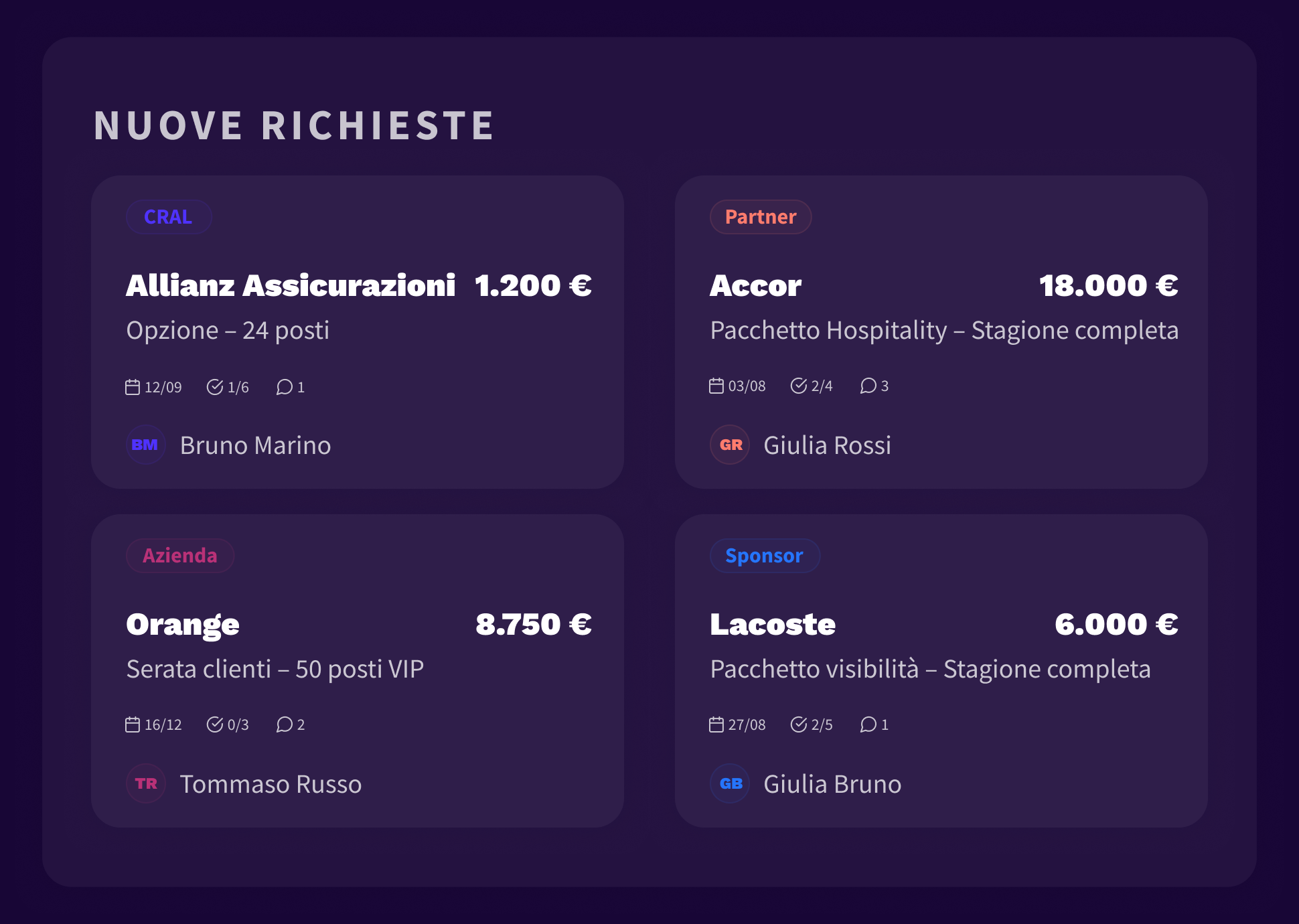
Task: Open the Lacoste request title
Action: (x=773, y=625)
